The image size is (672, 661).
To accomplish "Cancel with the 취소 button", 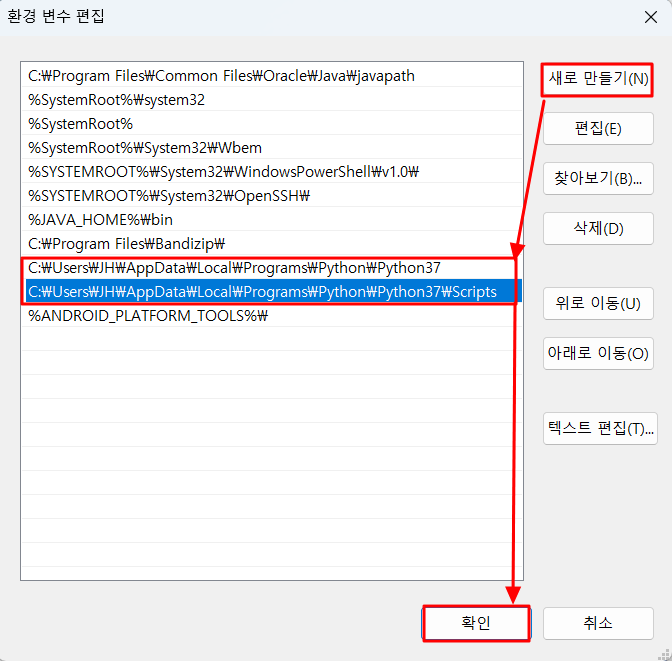I will (598, 623).
